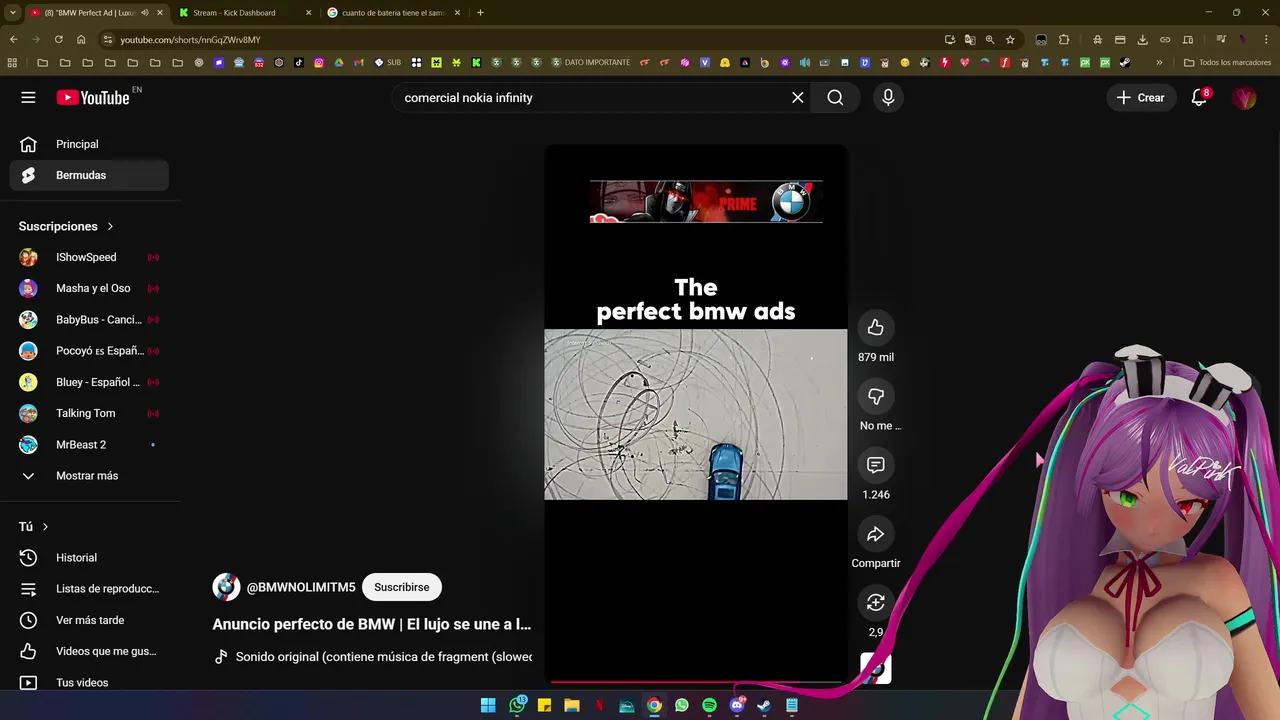Open Listas de reproducción
The image size is (1280, 720).
coord(89,589)
